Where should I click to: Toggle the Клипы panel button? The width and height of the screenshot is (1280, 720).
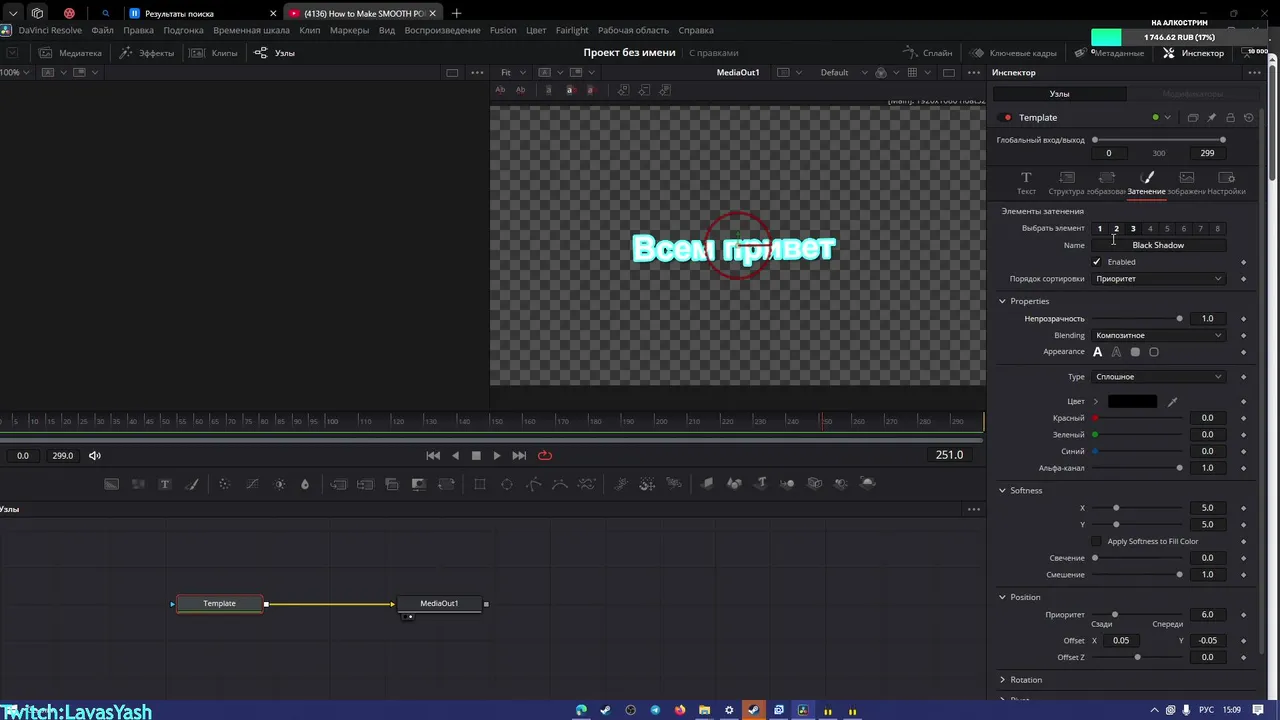pos(214,53)
